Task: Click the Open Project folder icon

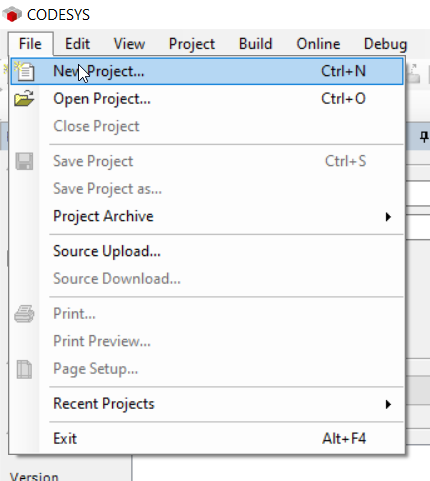Action: [24, 99]
